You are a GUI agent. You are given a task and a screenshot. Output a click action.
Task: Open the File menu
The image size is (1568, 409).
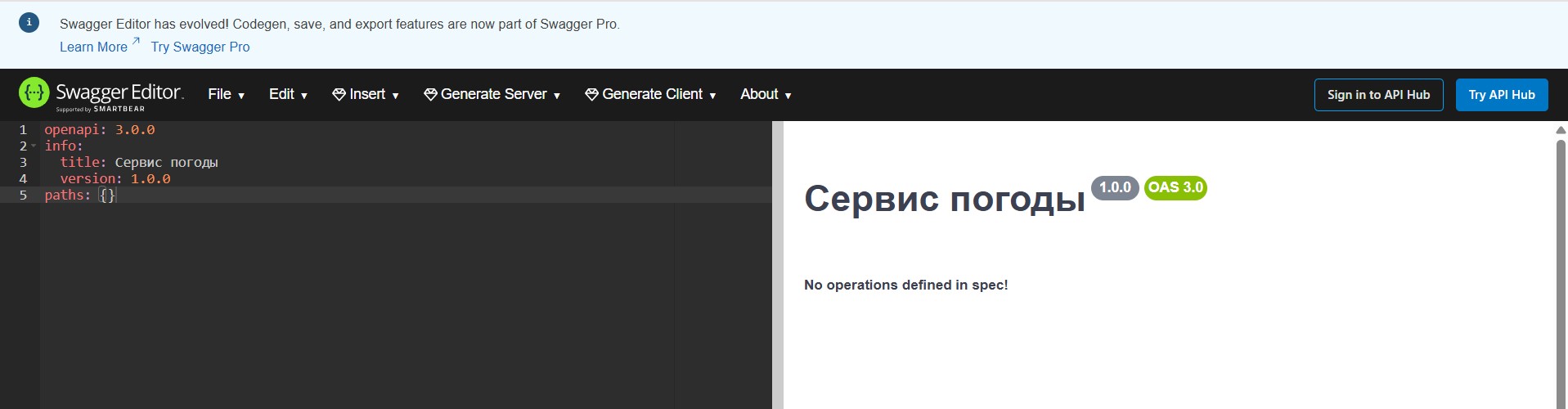tap(226, 95)
